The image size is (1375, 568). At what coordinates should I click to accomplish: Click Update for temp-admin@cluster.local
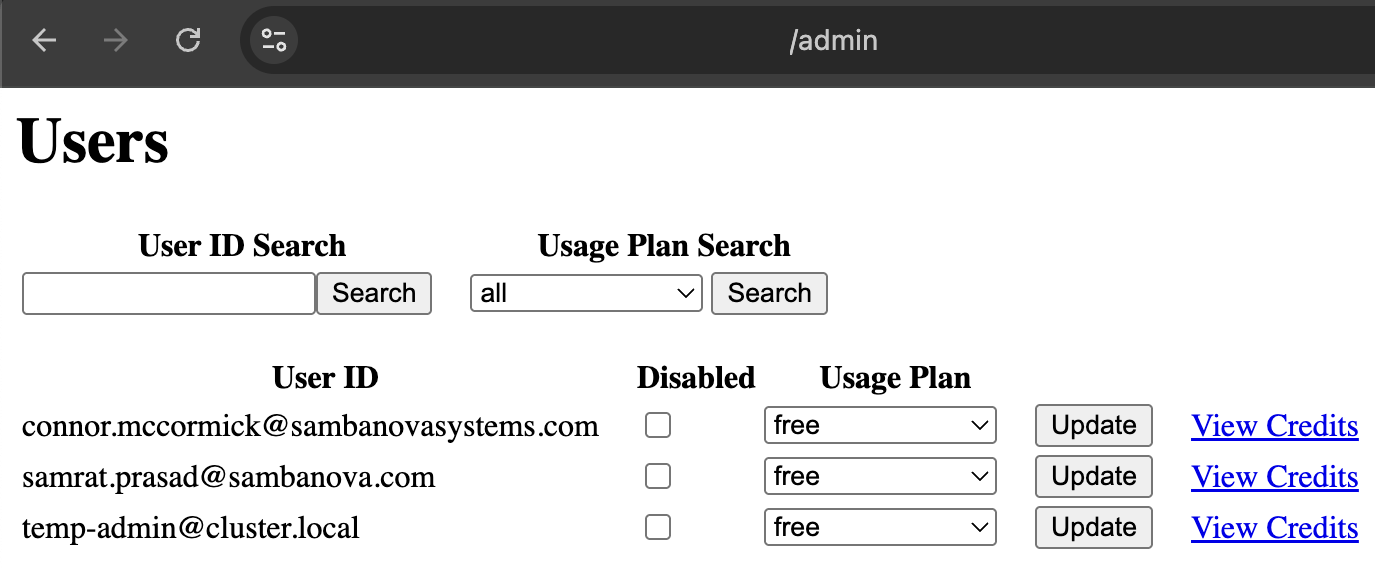[1094, 527]
